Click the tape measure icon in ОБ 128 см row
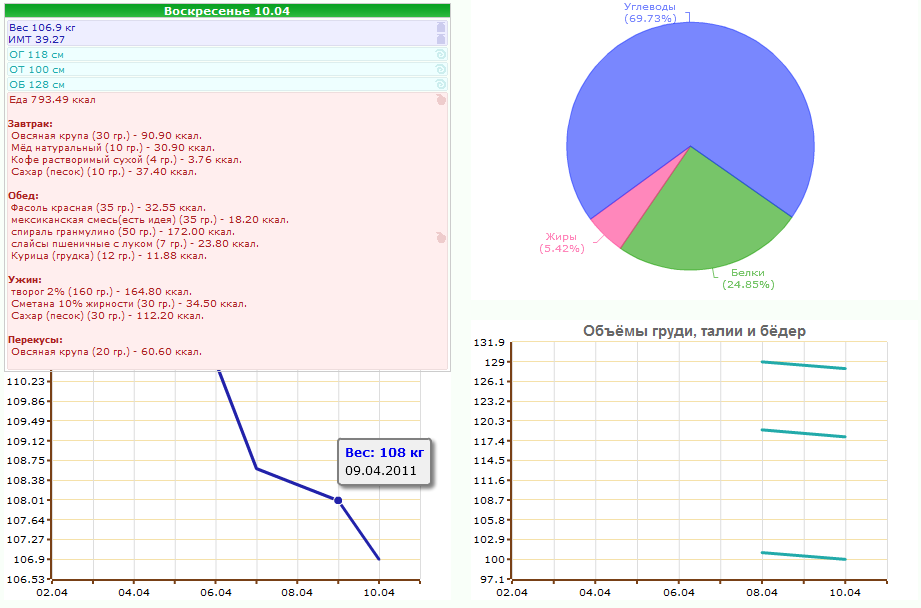921x608 pixels. point(441,84)
